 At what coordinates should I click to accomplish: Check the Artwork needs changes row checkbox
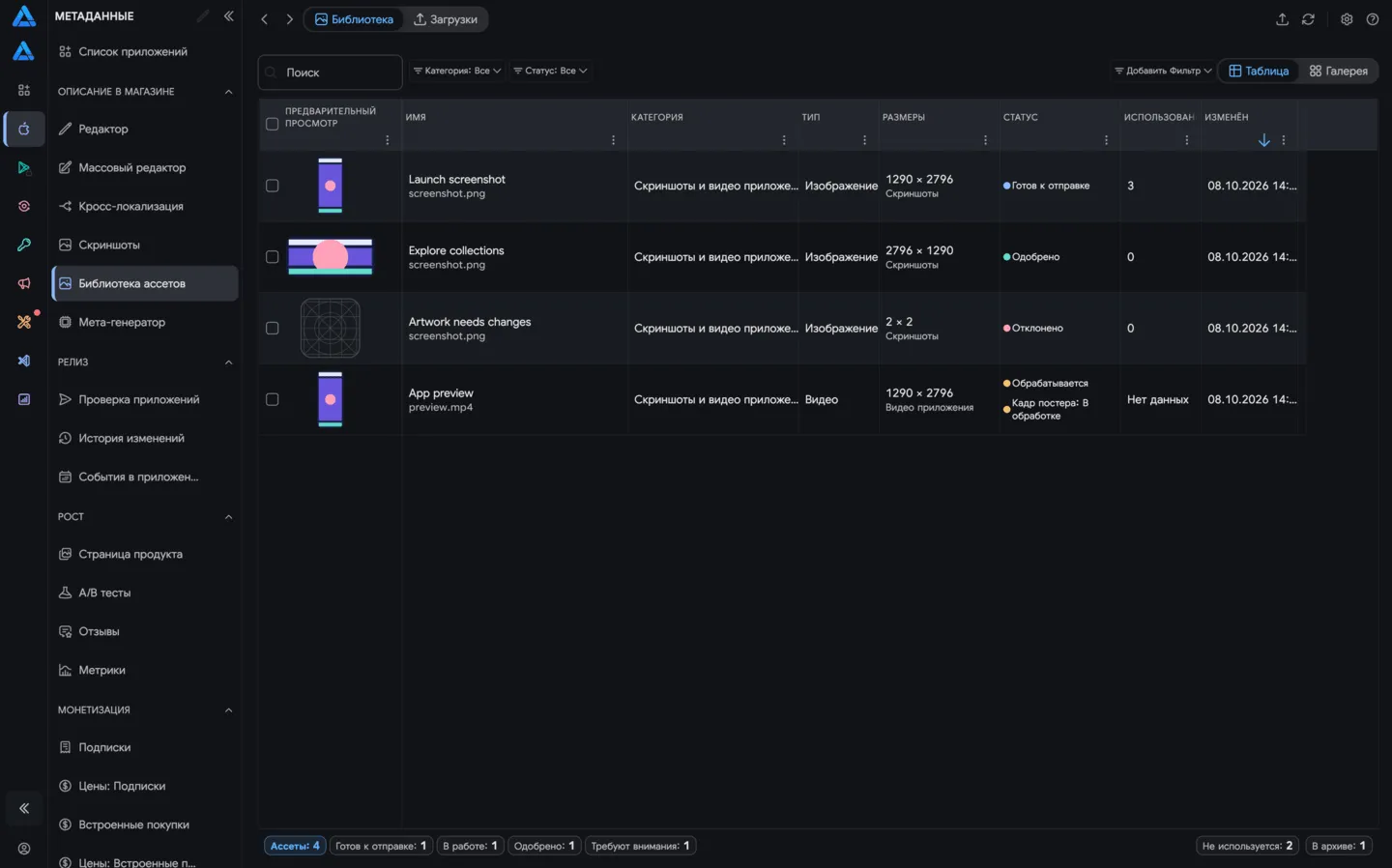[x=272, y=329]
